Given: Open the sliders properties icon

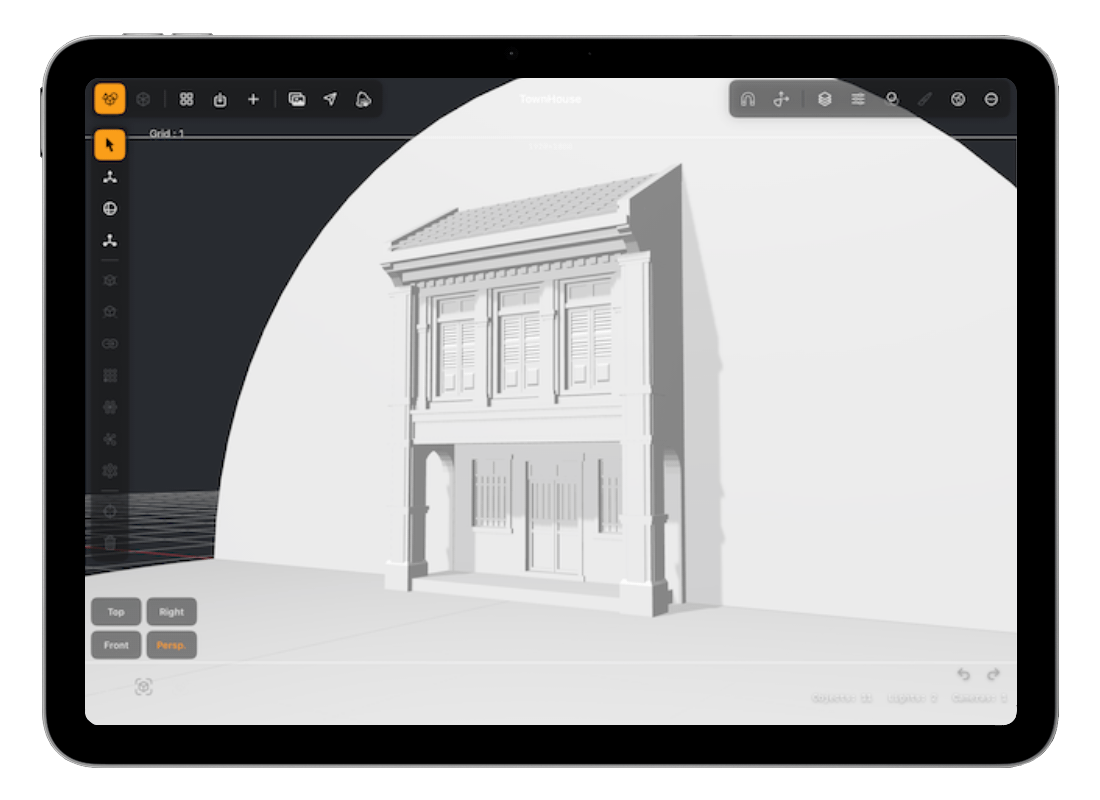Looking at the screenshot, I should (858, 99).
